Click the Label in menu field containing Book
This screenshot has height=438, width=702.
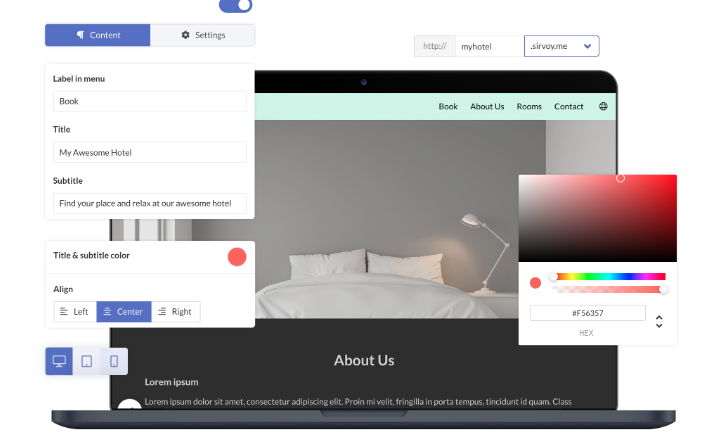(x=150, y=101)
